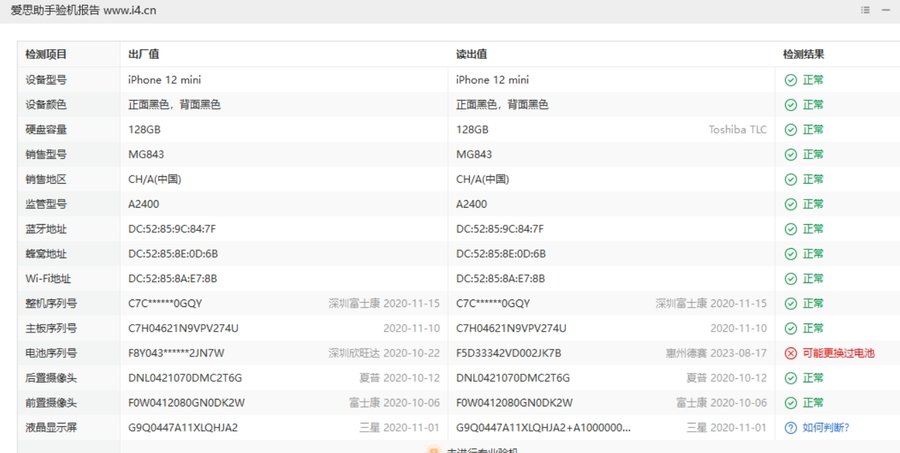The height and width of the screenshot is (453, 900).
Task: Open the list menu icon in title bar
Action: point(866,10)
